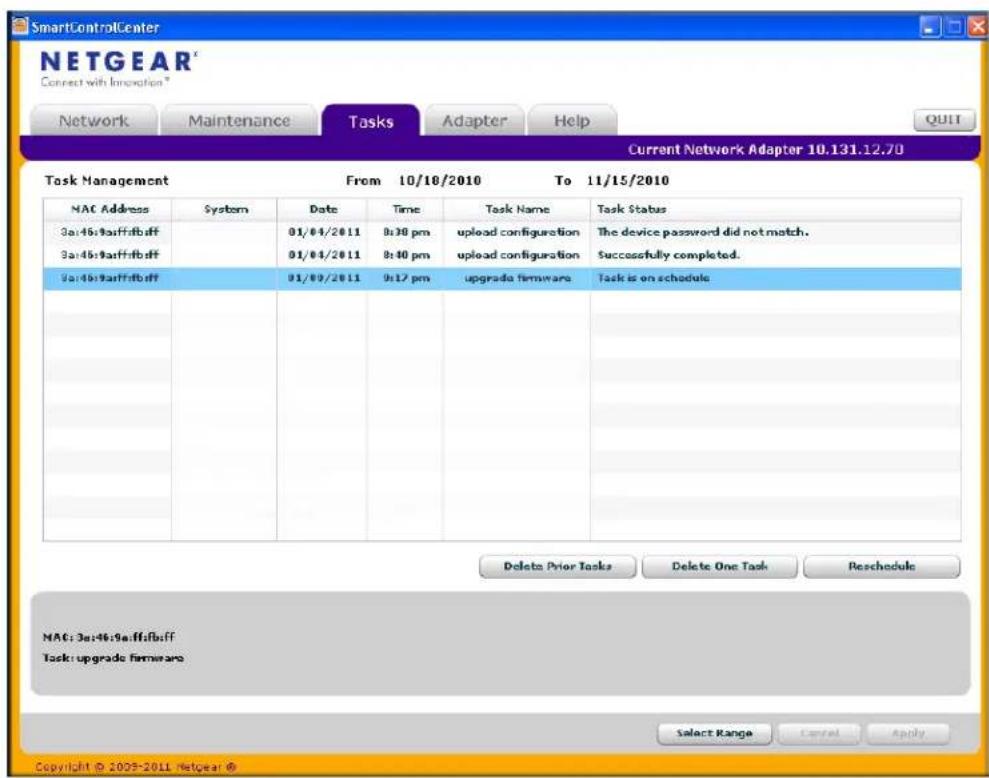Image resolution: width=989 pixels, height=778 pixels.
Task: Select the Task is on schedule row
Action: click(x=502, y=278)
